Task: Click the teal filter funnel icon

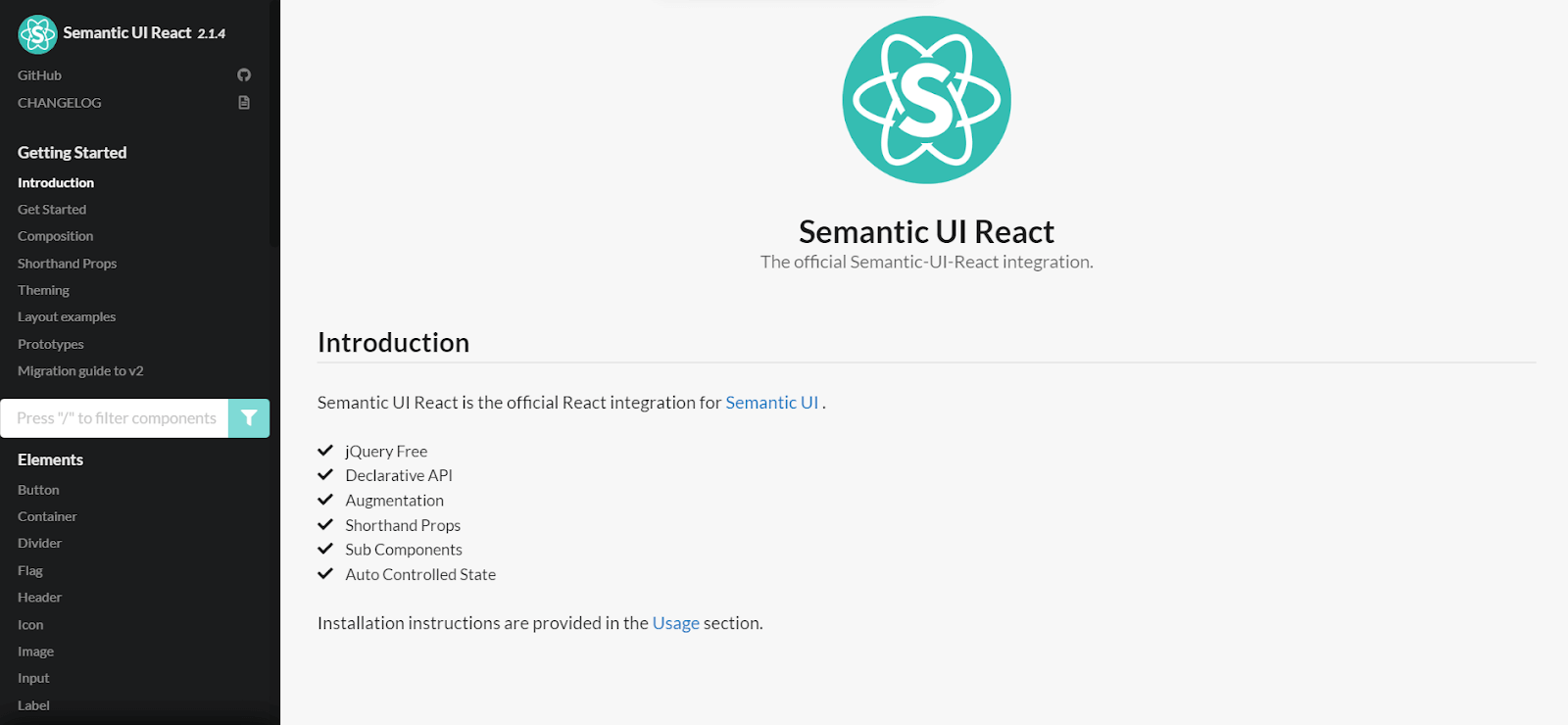Action: (x=248, y=417)
